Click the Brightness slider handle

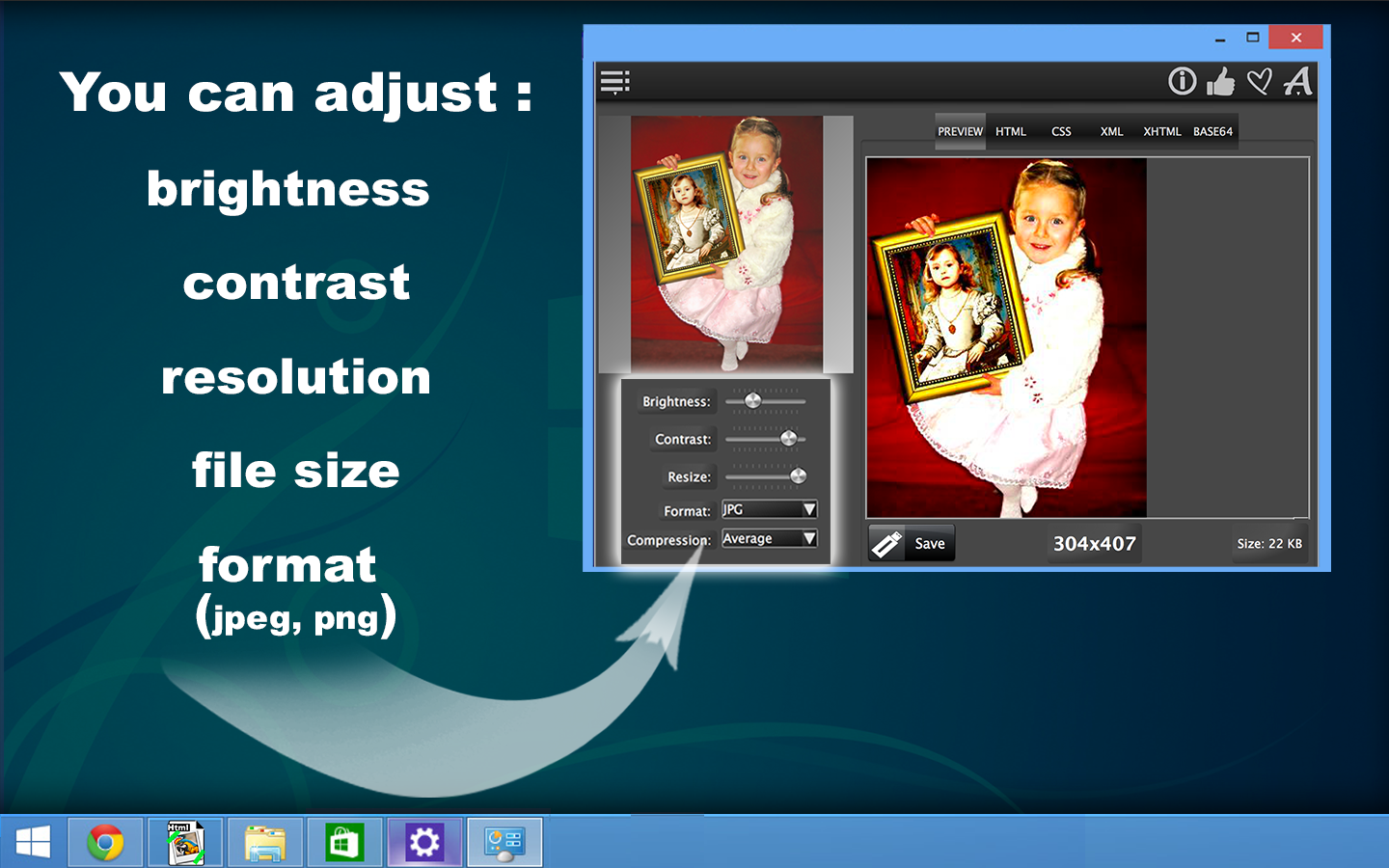coord(753,400)
